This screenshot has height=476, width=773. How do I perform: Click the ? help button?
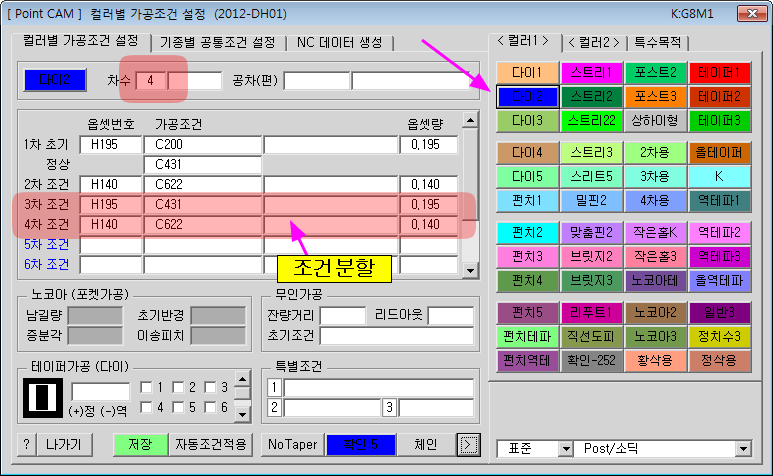pos(27,445)
